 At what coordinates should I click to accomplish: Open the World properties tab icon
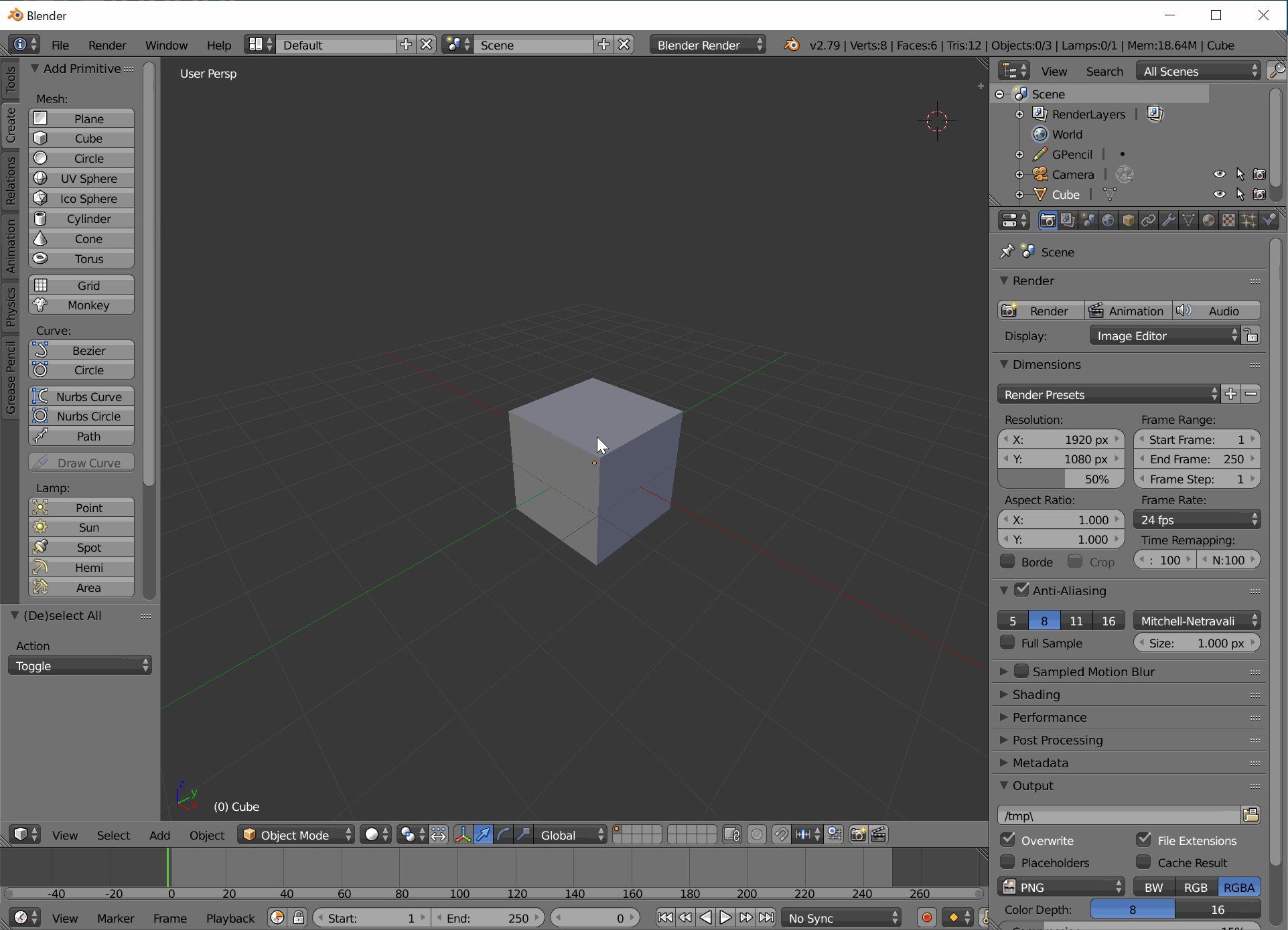1108,220
